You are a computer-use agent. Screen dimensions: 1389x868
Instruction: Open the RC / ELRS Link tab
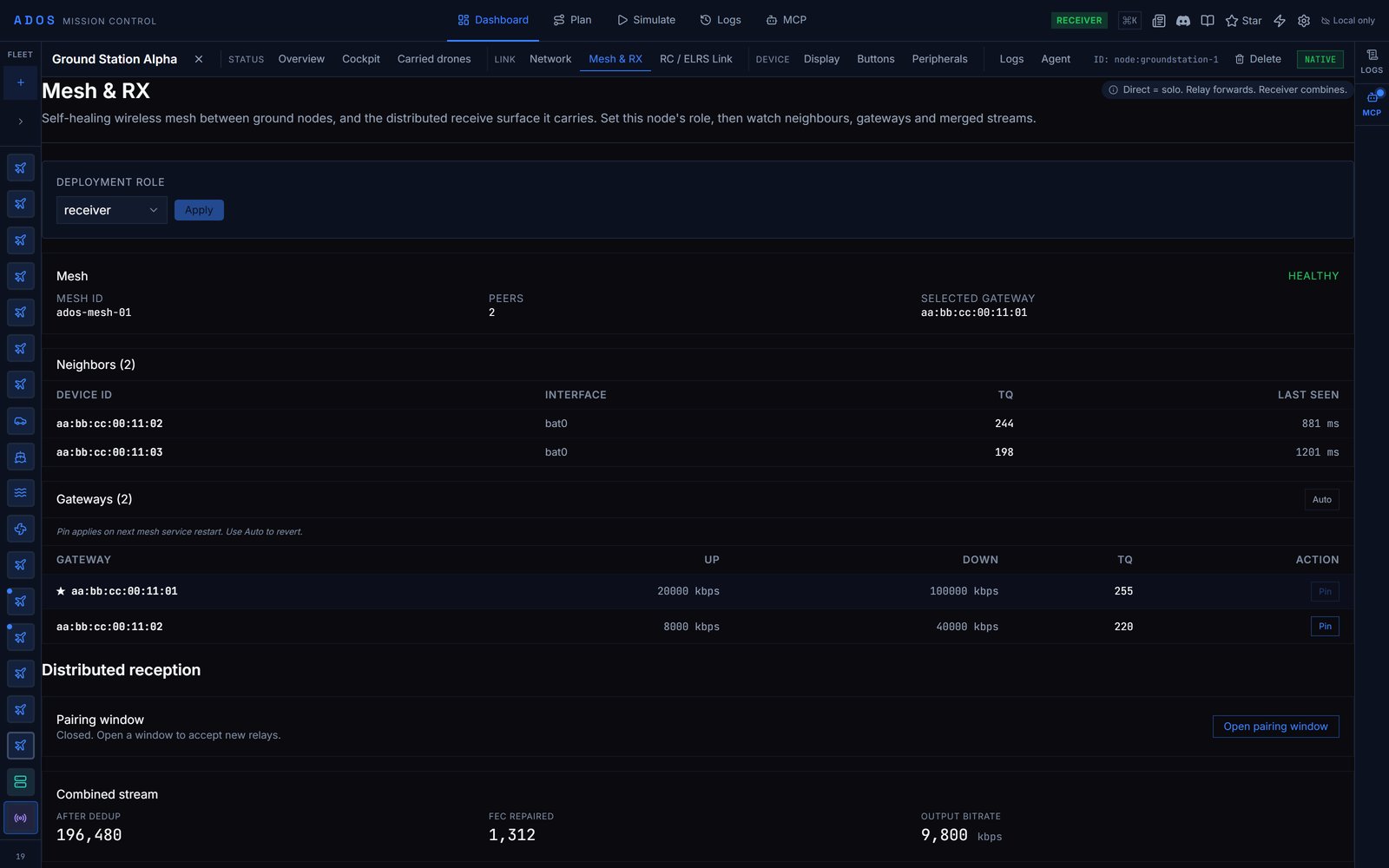click(x=695, y=59)
